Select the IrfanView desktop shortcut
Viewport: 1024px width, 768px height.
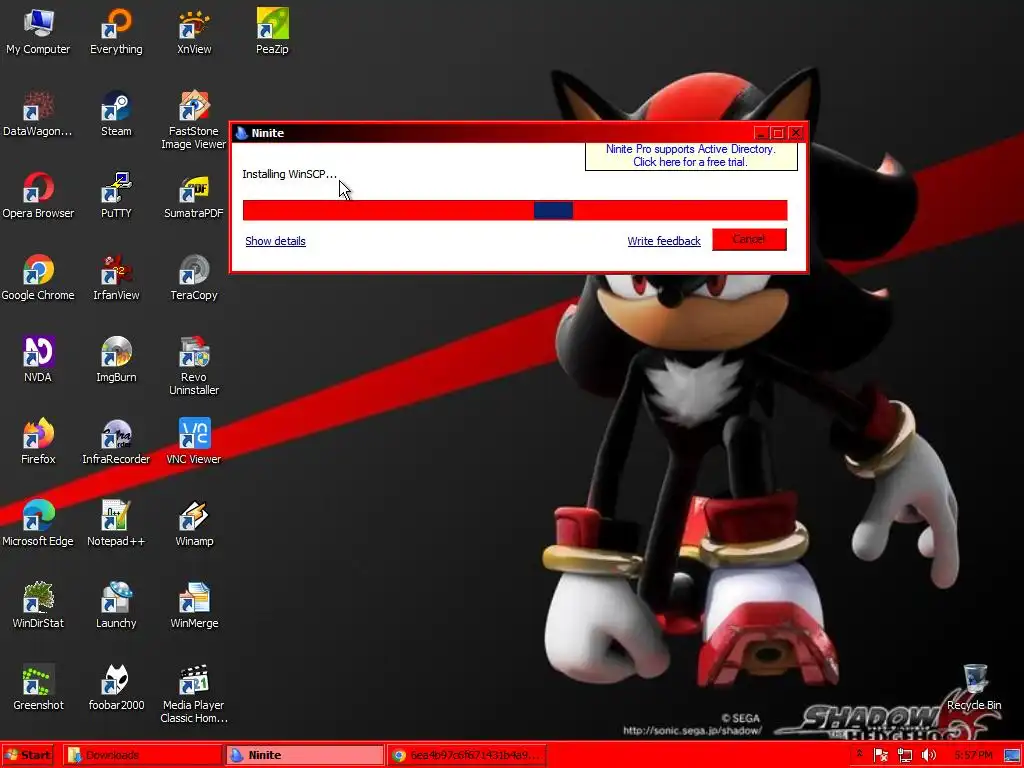click(116, 278)
